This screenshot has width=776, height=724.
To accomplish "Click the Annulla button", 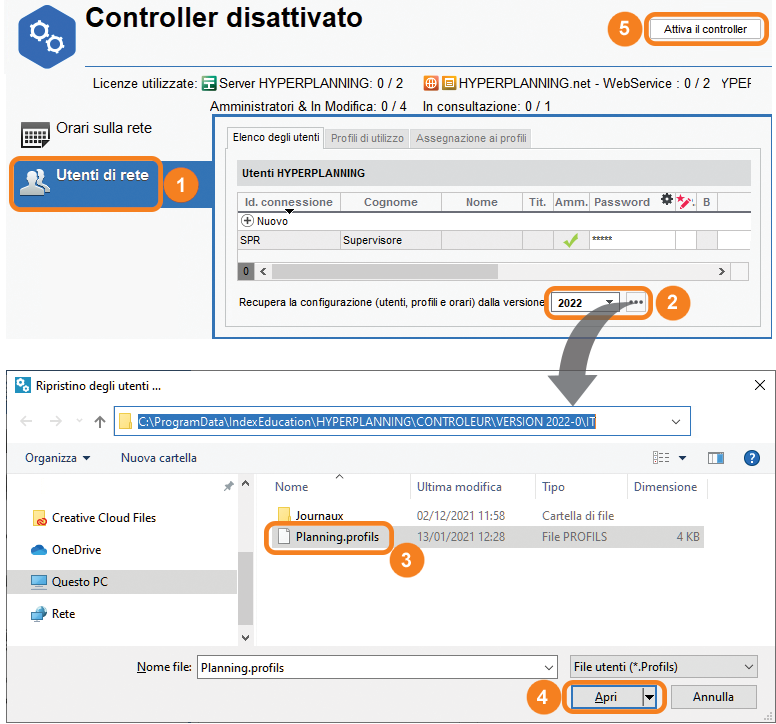I will [713, 697].
